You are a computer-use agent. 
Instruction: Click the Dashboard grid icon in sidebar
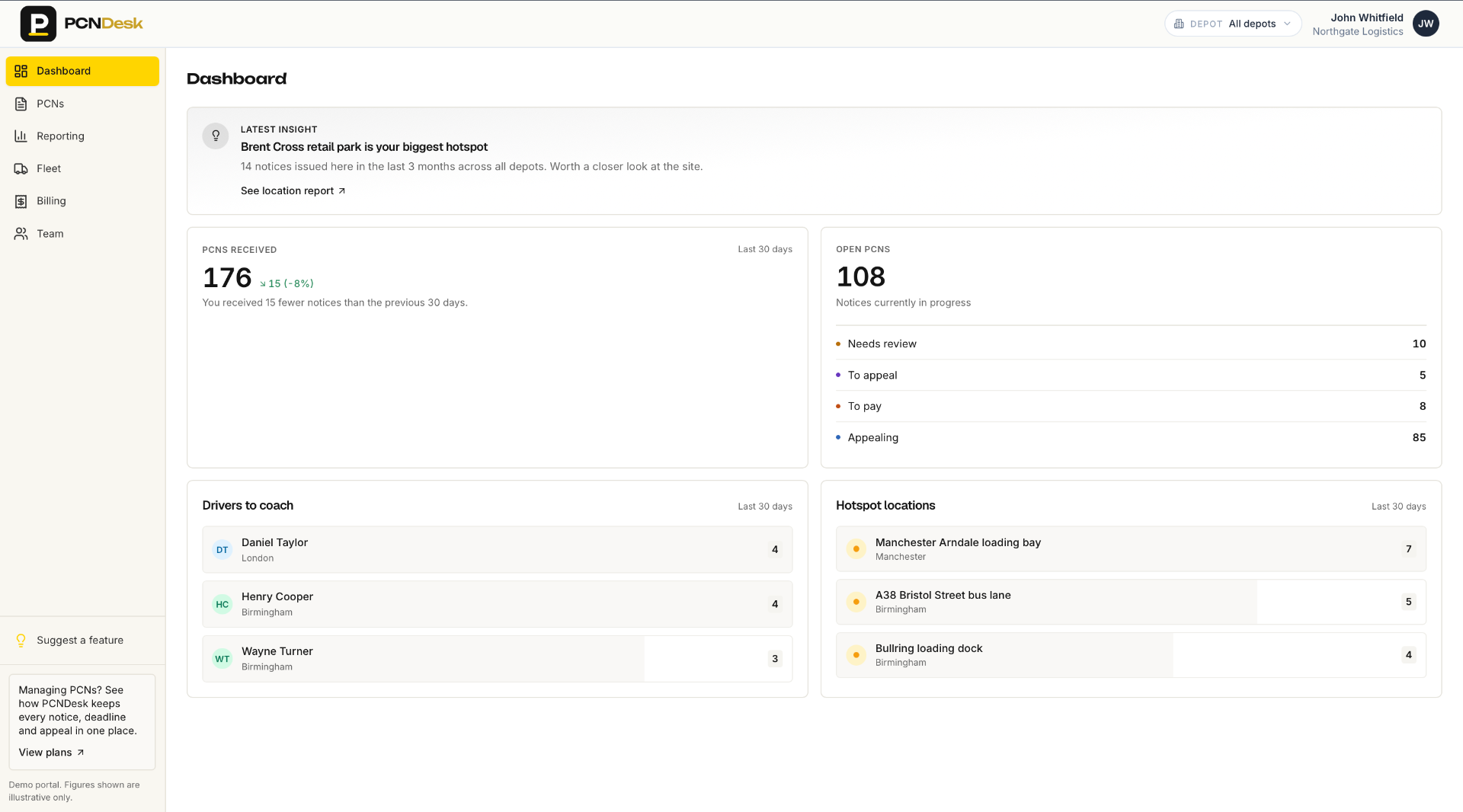pos(21,71)
